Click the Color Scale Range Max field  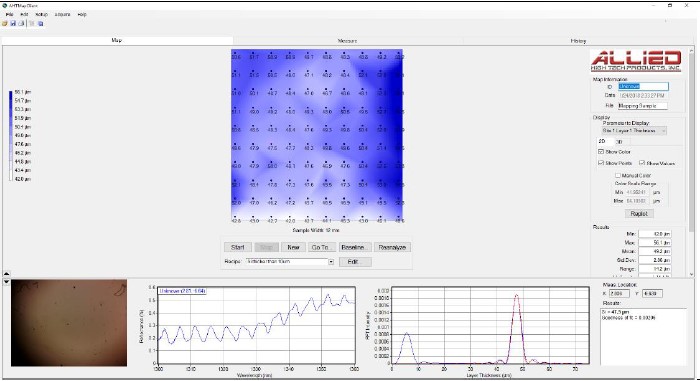tap(638, 201)
